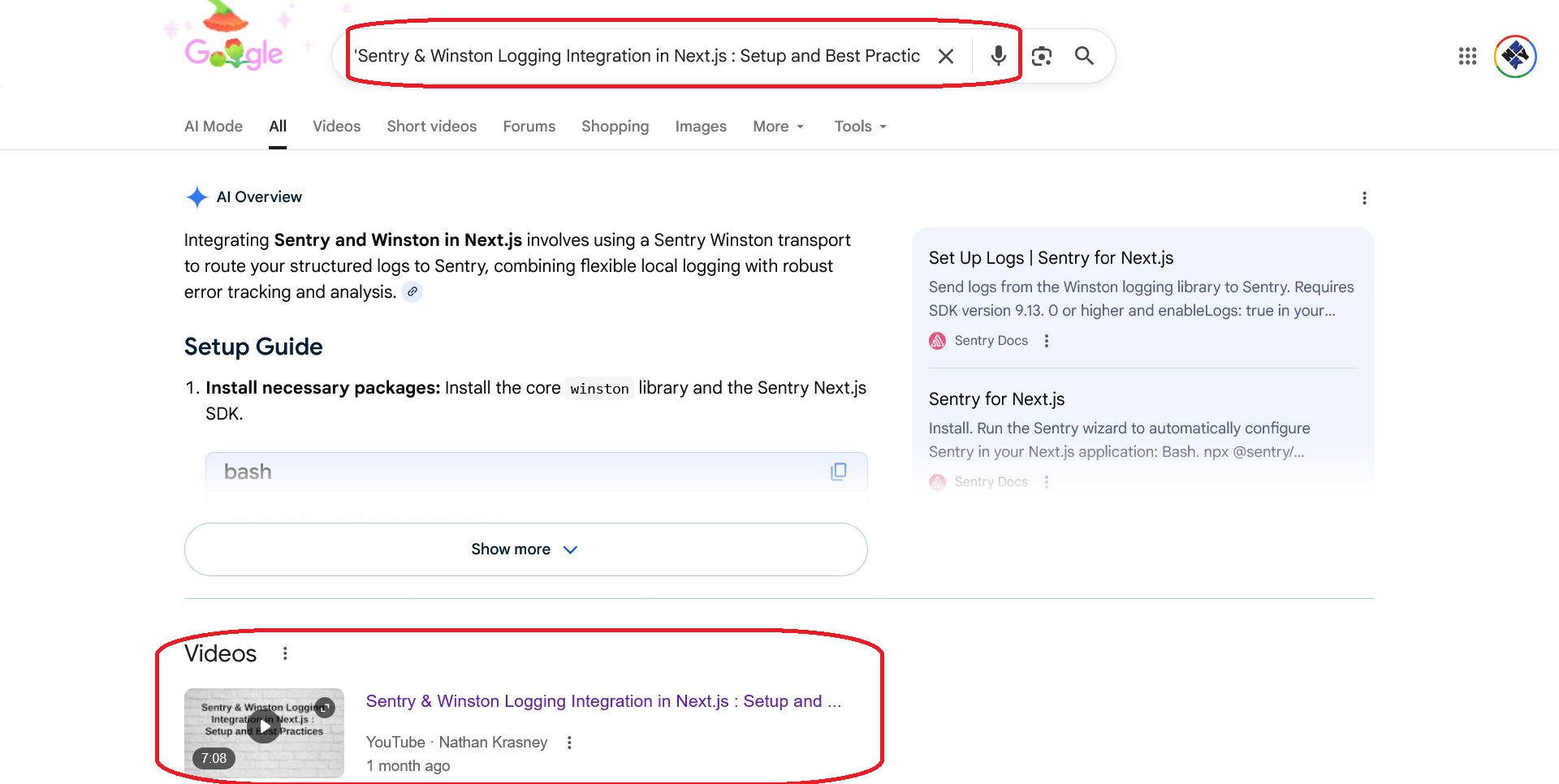Open the AI Overview options three-dot menu
The height and width of the screenshot is (784, 1559).
(1364, 197)
